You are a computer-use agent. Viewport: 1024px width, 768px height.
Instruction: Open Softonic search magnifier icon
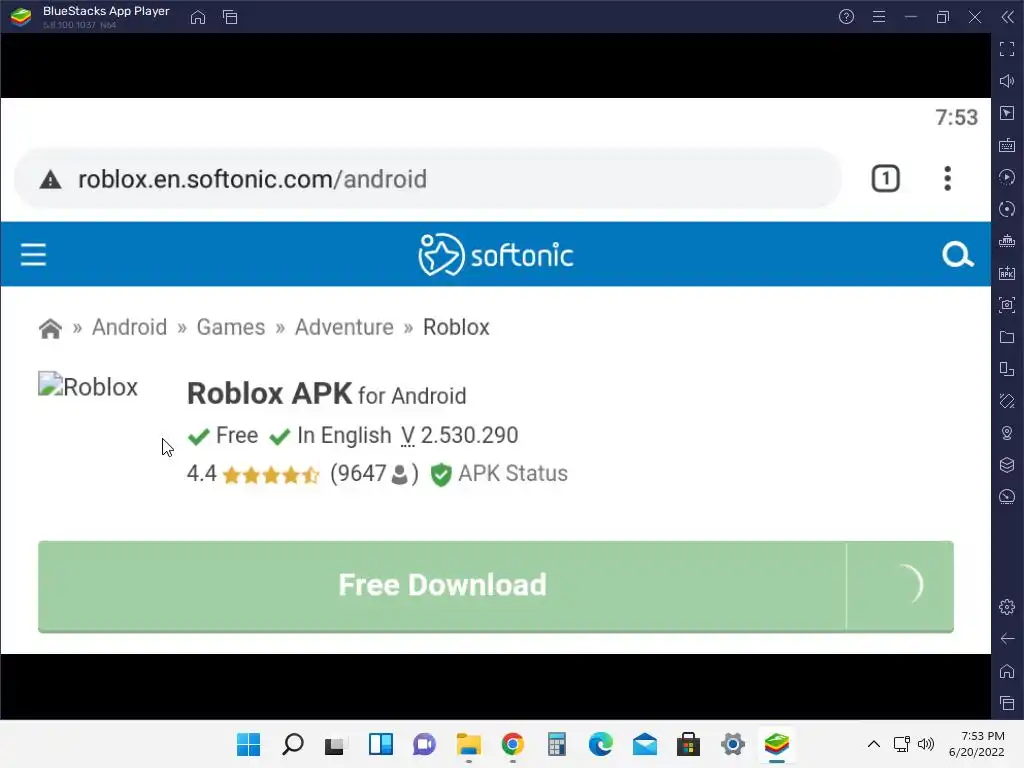coord(957,255)
